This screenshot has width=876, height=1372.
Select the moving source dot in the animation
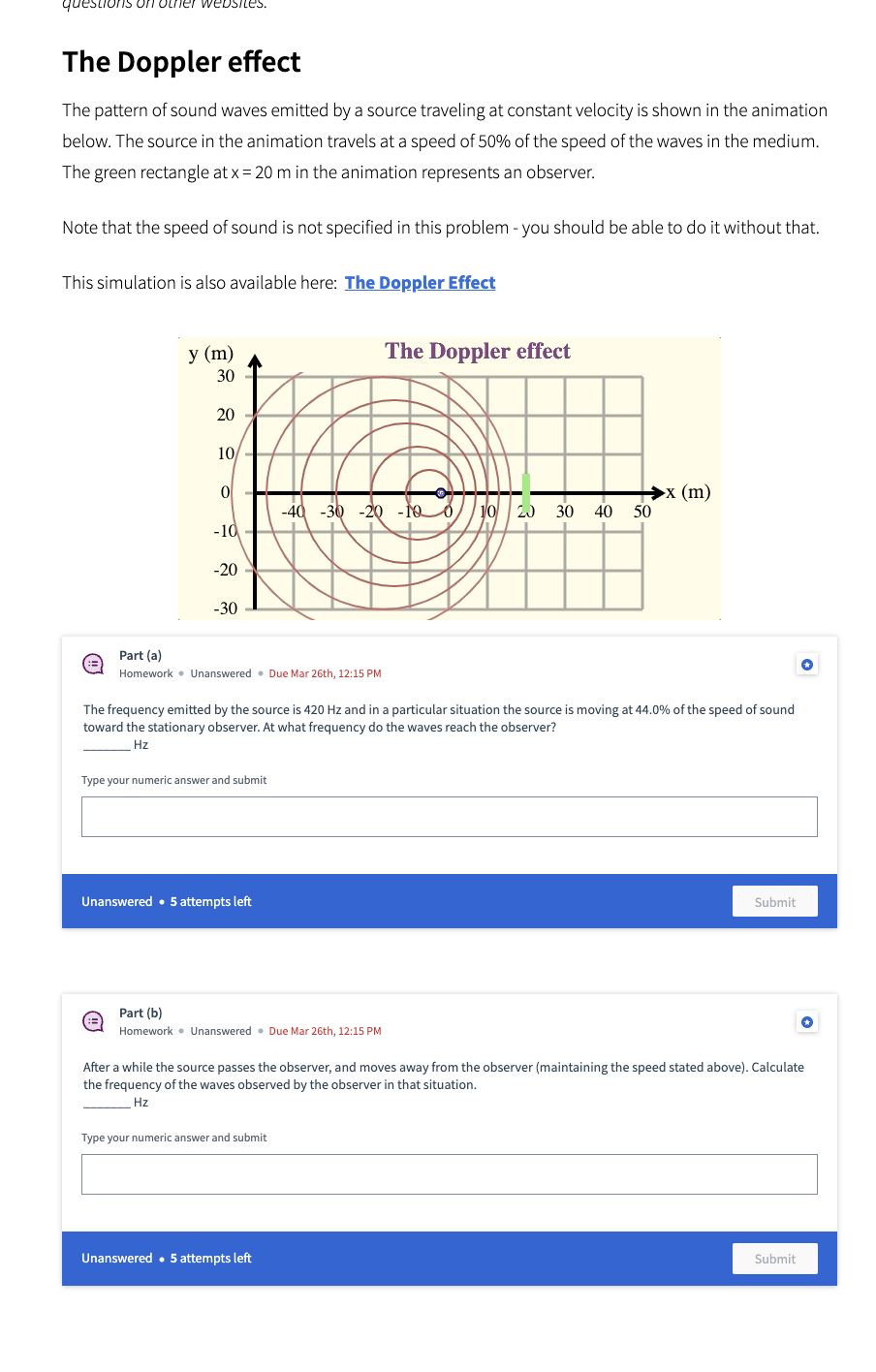tap(442, 492)
